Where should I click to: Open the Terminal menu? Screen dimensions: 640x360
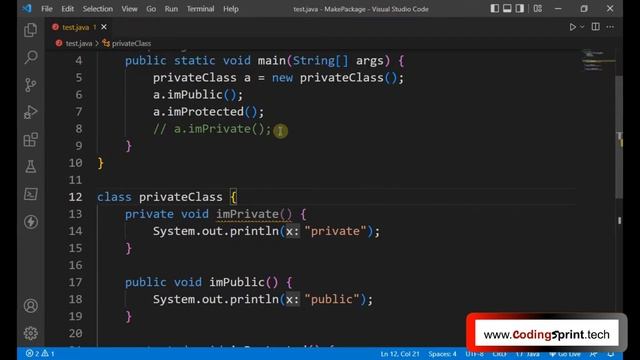(x=200, y=9)
